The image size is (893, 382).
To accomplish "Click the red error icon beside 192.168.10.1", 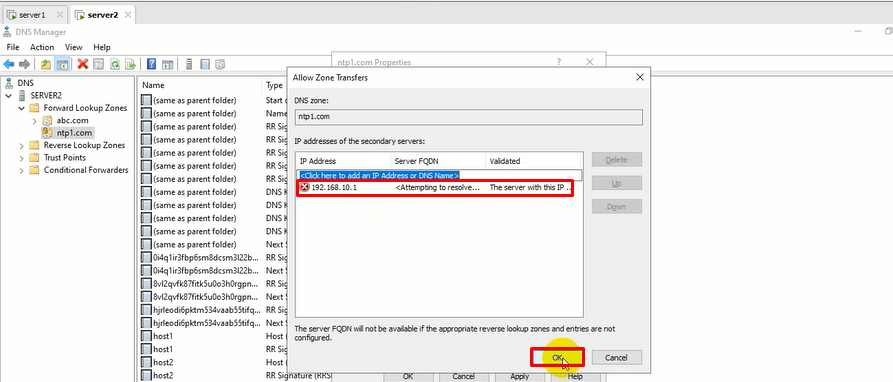I will point(305,187).
